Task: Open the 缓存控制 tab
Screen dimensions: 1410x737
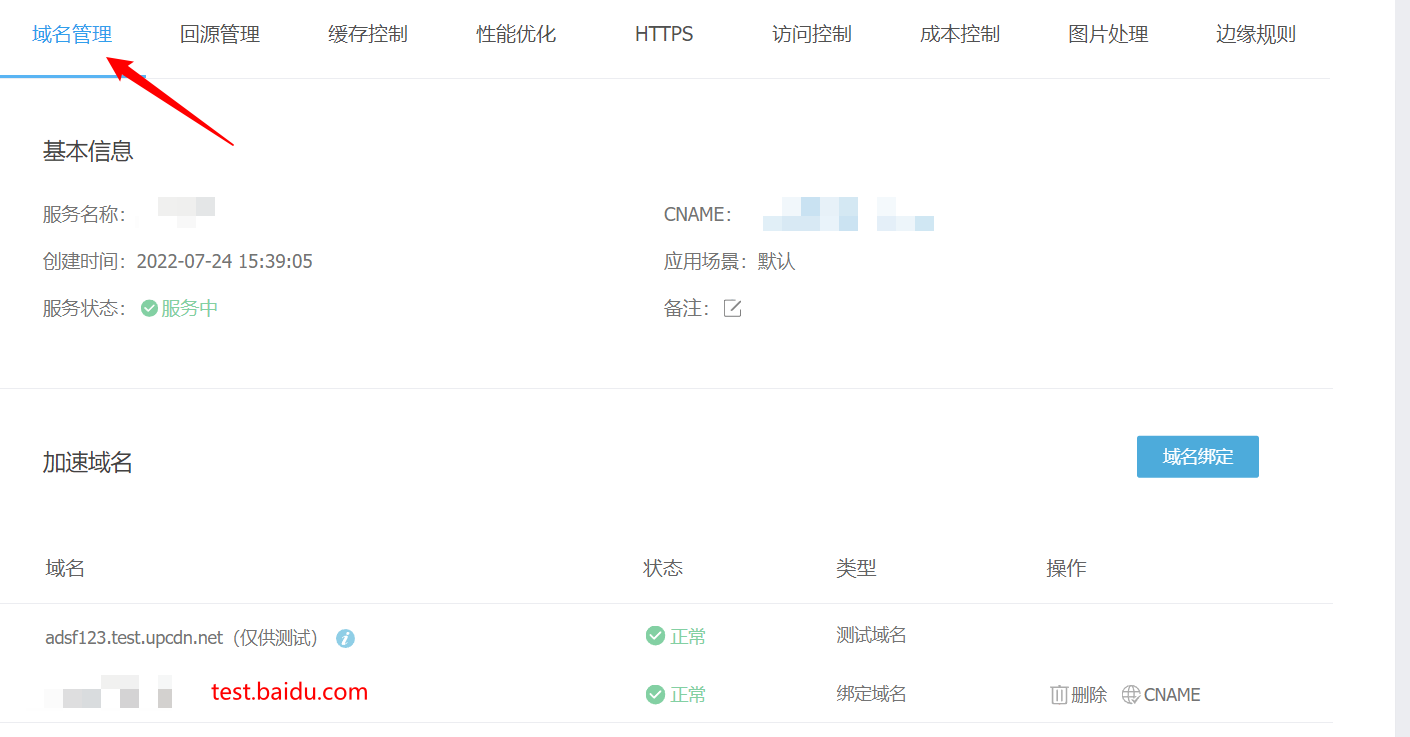Action: (368, 34)
